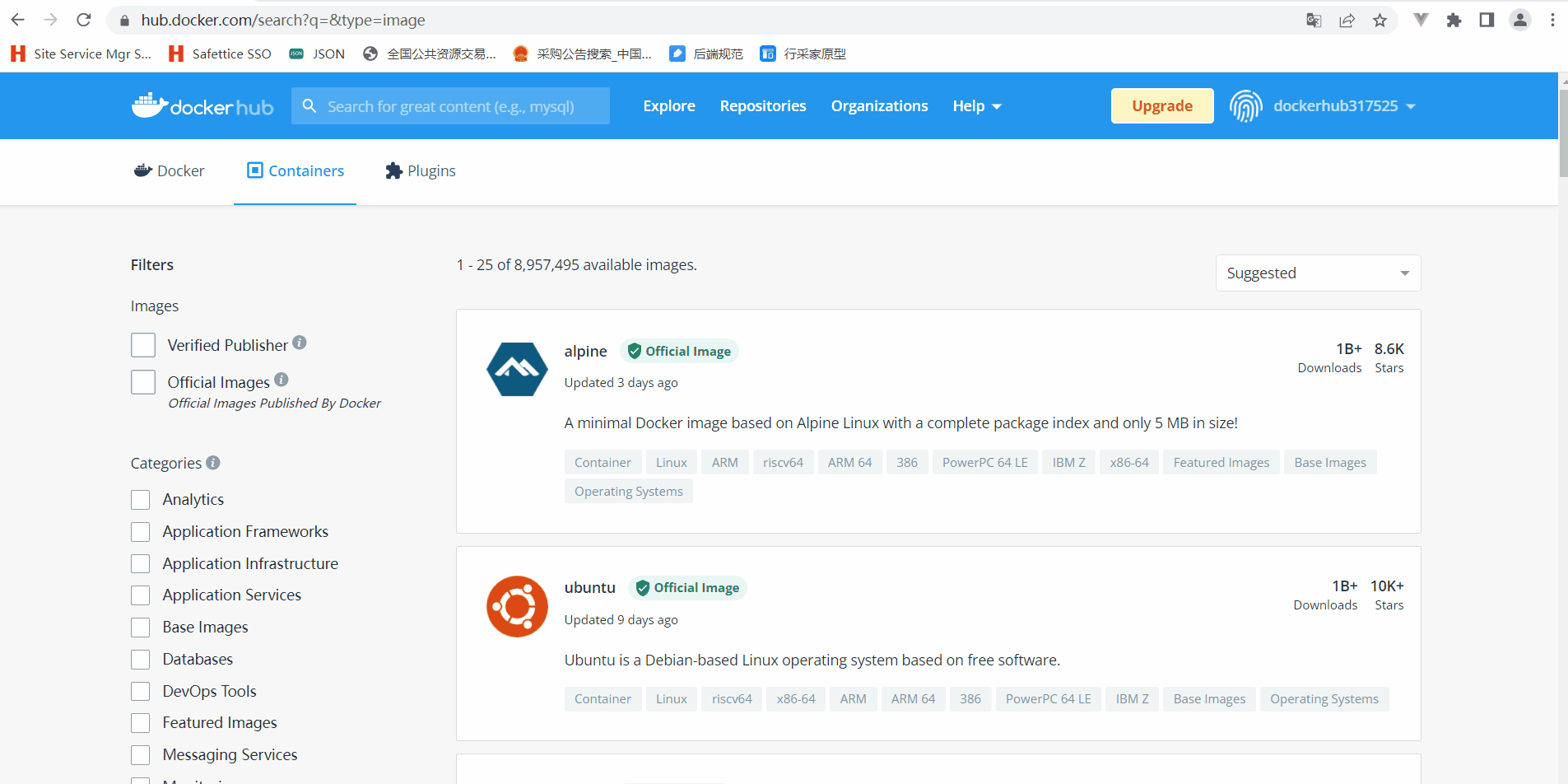Screen dimensions: 1568x784
Task: Check the DevOps Tools category
Action: coord(141,691)
